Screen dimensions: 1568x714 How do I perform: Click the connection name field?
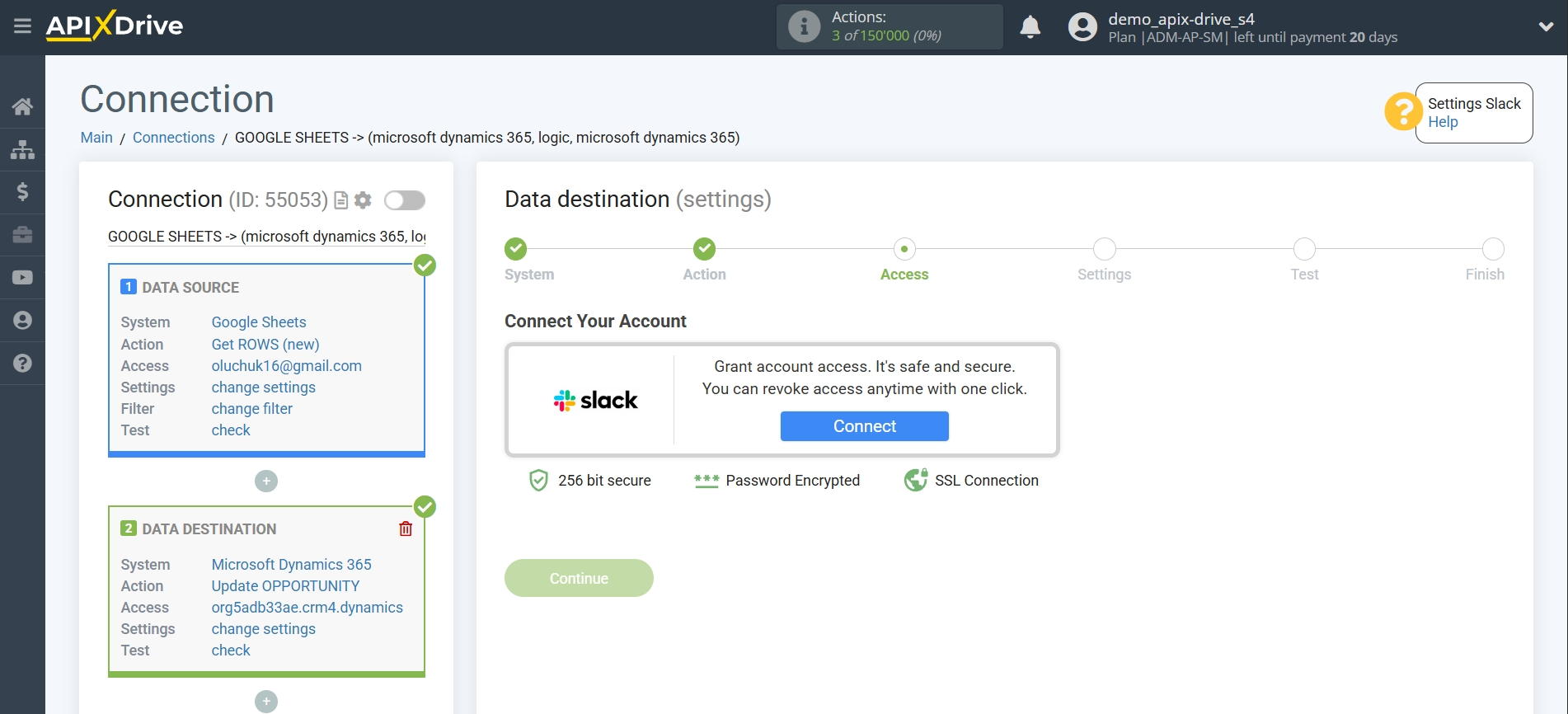(x=267, y=237)
